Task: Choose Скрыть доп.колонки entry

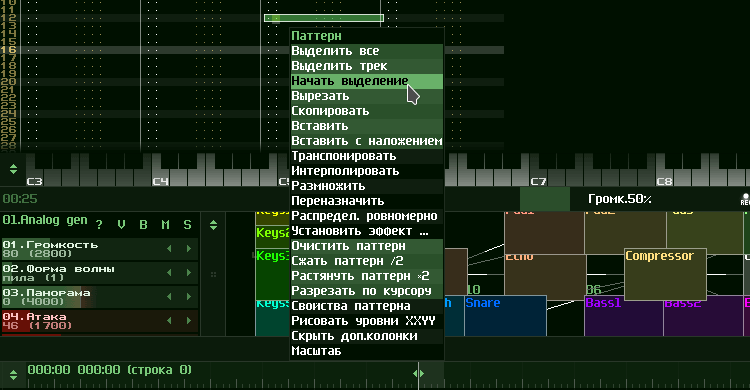Action: pyautogui.click(x=367, y=336)
